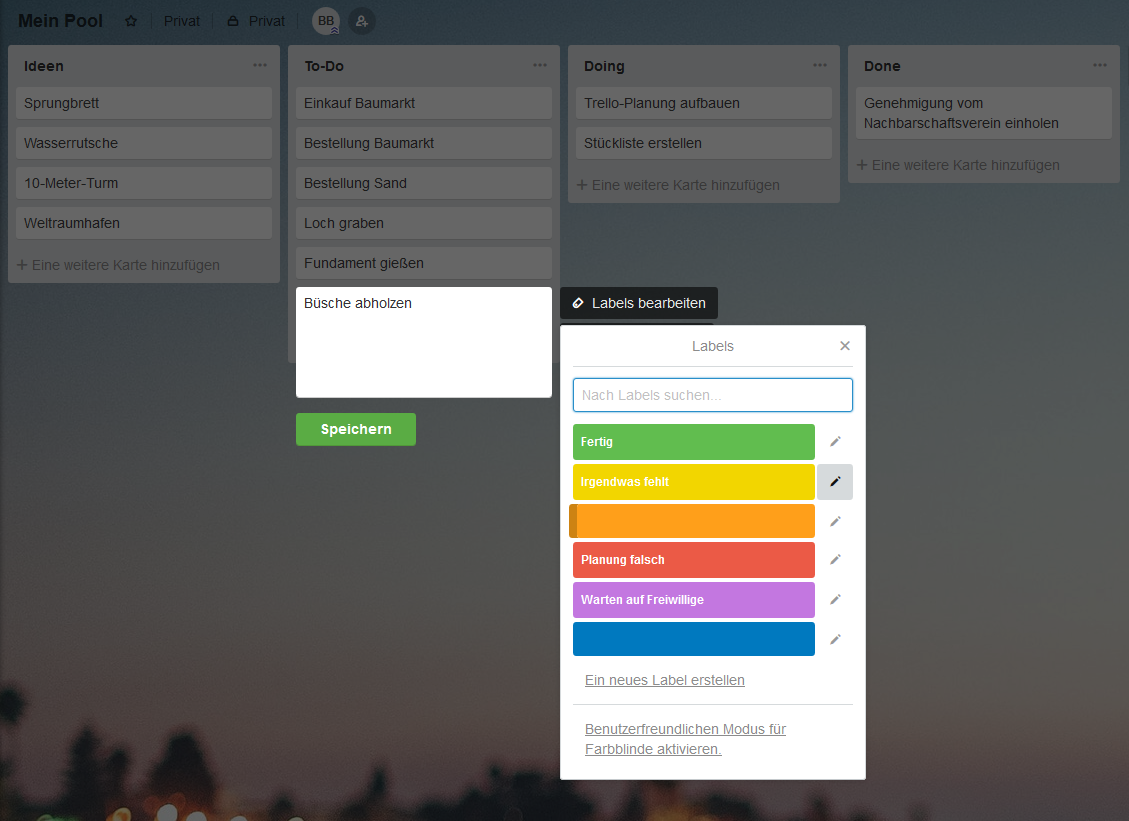
Task: Click the Labels bearbeiten menu item
Action: (639, 303)
